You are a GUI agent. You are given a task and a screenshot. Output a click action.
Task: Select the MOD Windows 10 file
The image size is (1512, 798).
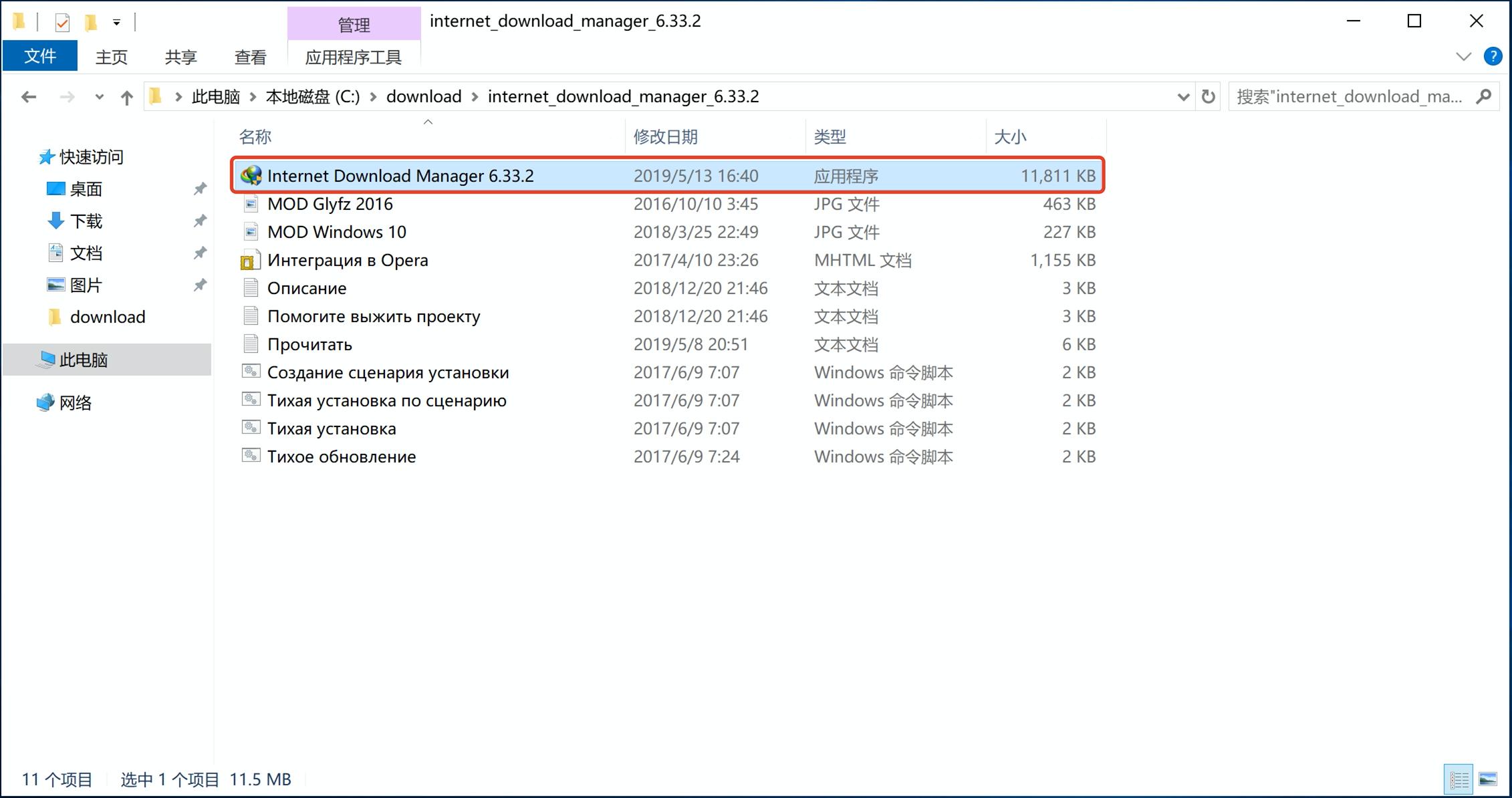point(336,232)
